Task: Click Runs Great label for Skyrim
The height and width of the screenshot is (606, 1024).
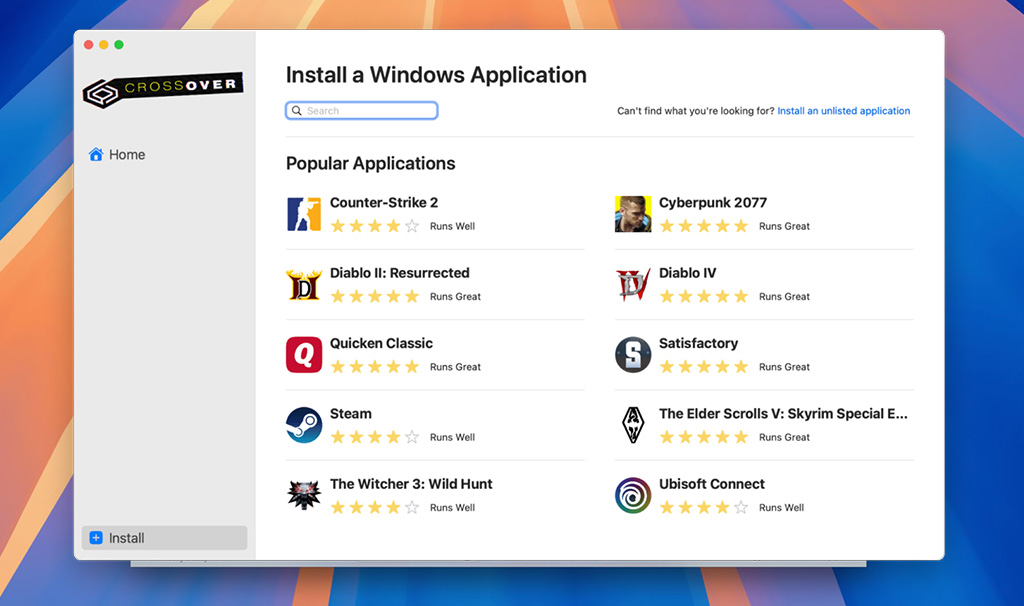Action: [784, 438]
